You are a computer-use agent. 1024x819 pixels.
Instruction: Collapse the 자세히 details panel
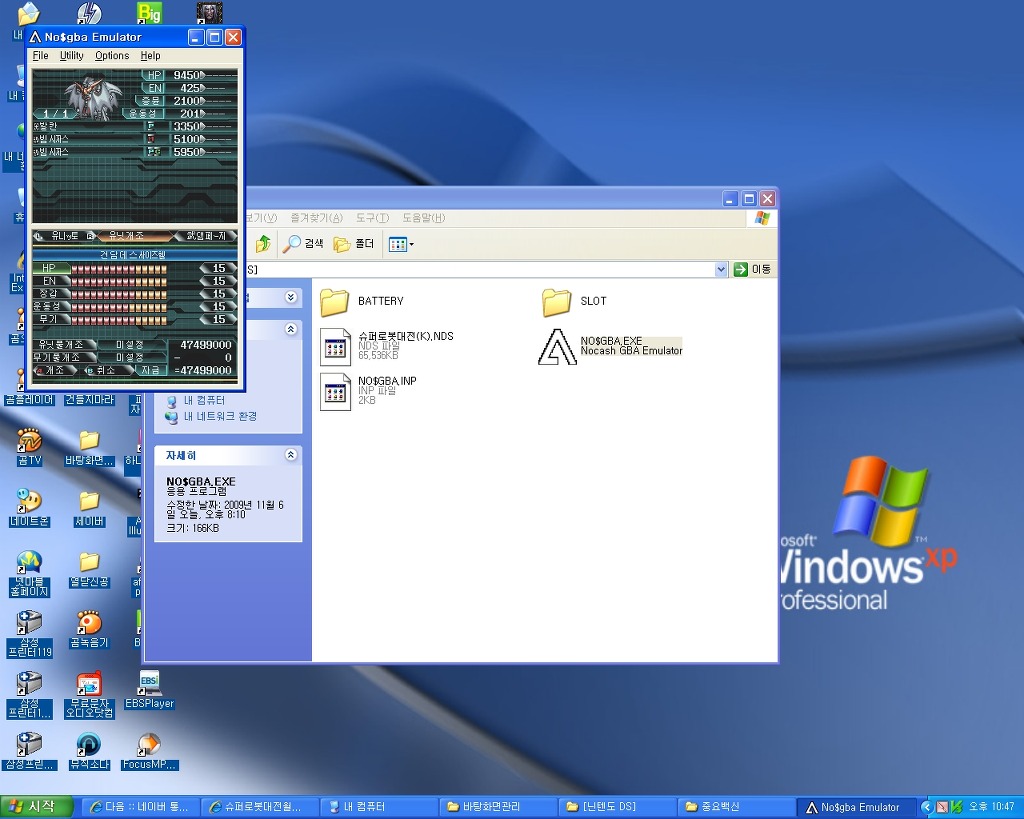[x=291, y=455]
